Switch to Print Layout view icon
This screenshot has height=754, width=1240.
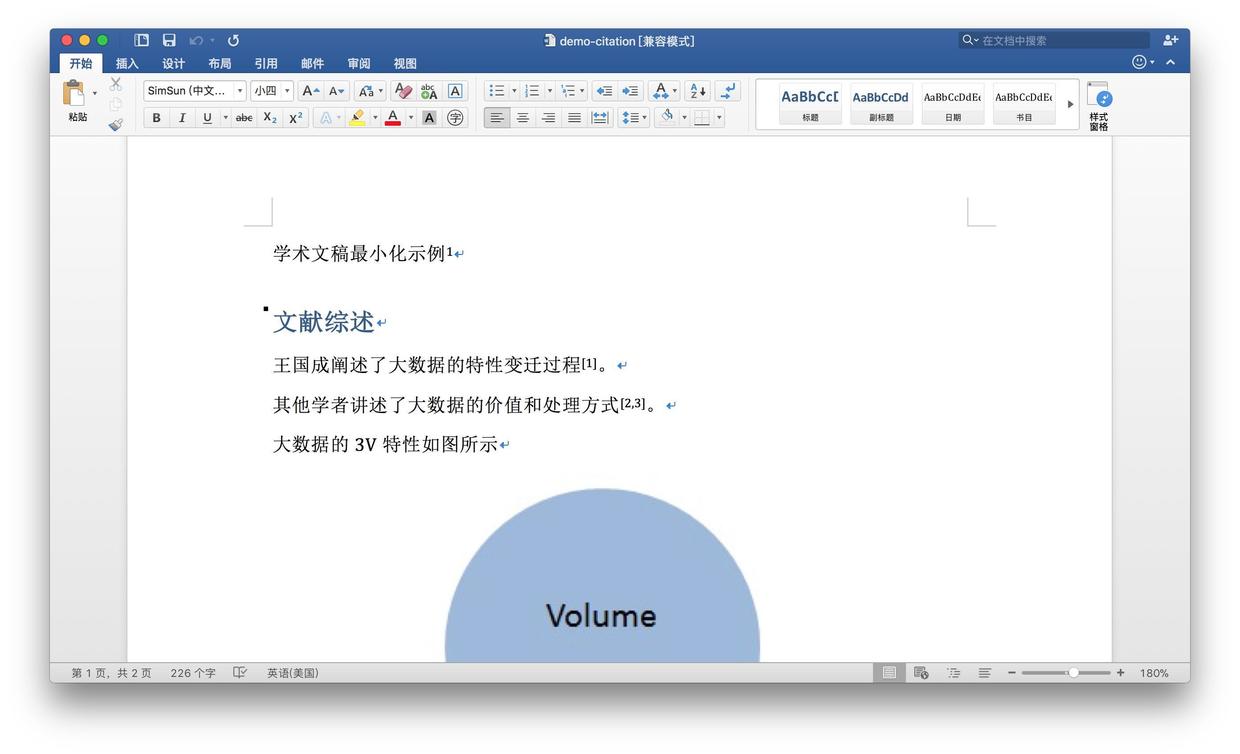click(889, 673)
